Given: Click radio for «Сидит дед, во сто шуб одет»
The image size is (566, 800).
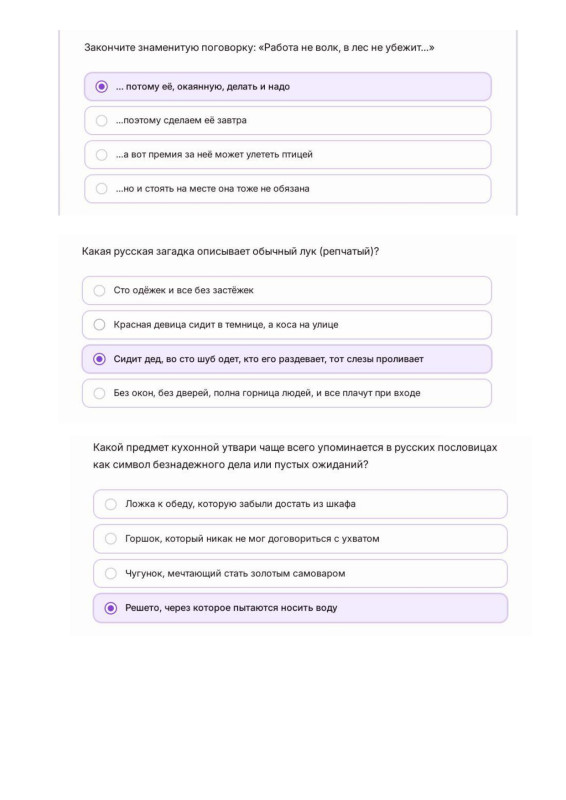Looking at the screenshot, I should tap(100, 359).
